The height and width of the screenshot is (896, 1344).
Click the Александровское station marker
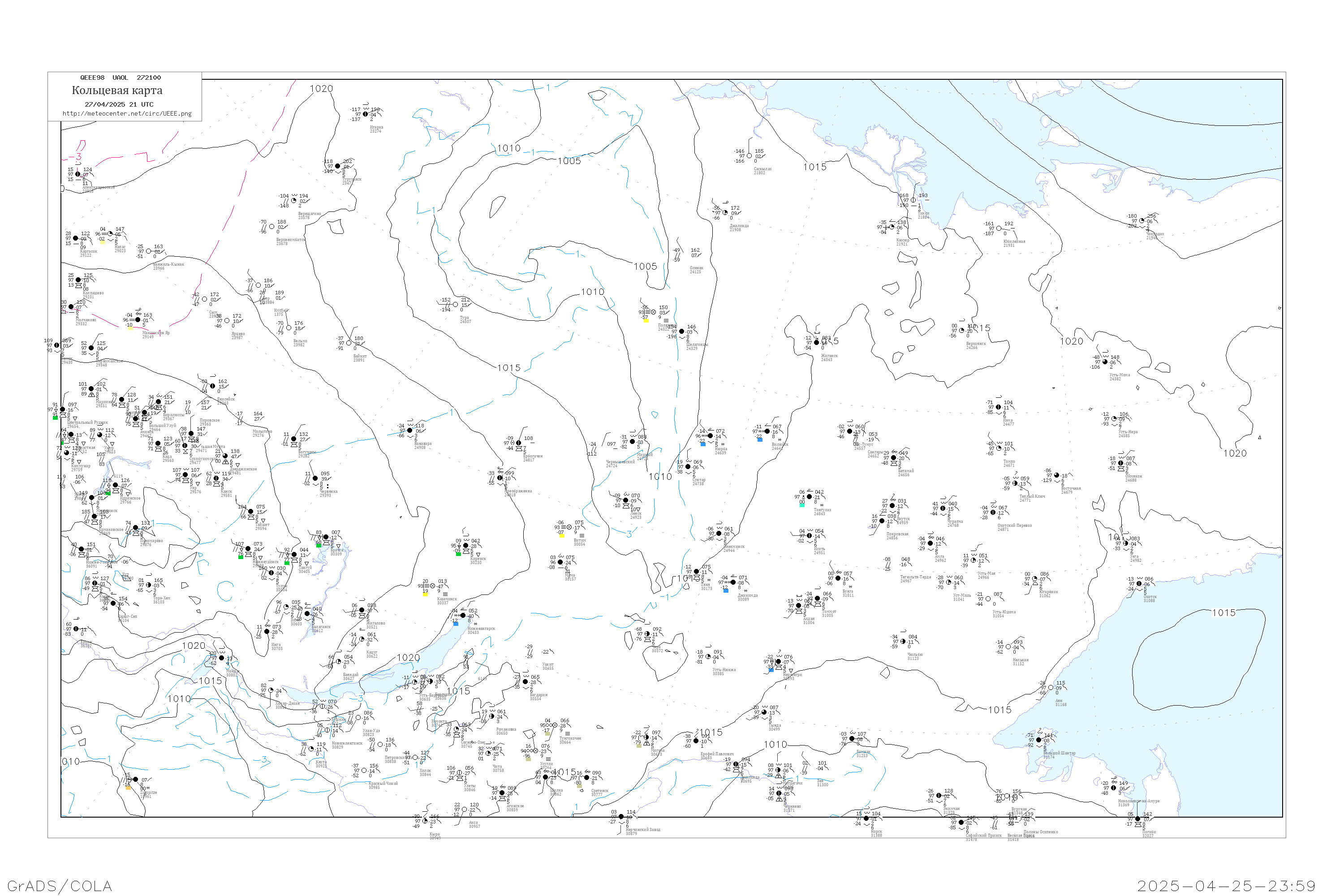[78, 174]
